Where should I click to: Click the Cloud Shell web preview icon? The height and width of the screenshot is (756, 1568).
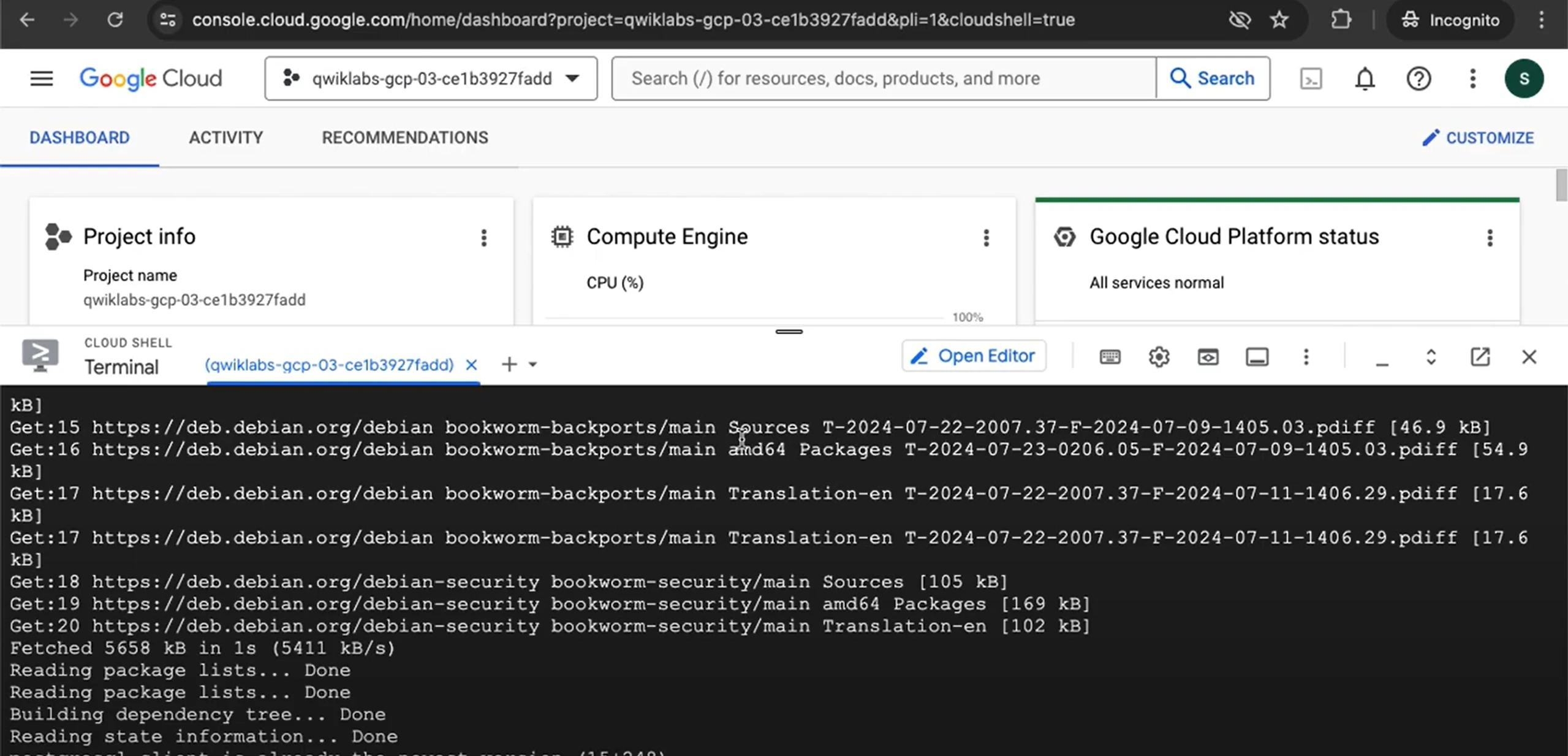tap(1208, 357)
